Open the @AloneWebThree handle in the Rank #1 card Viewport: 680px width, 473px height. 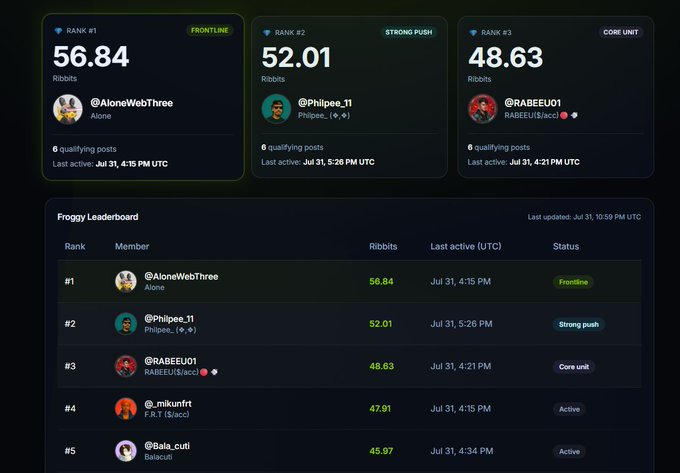[x=131, y=103]
